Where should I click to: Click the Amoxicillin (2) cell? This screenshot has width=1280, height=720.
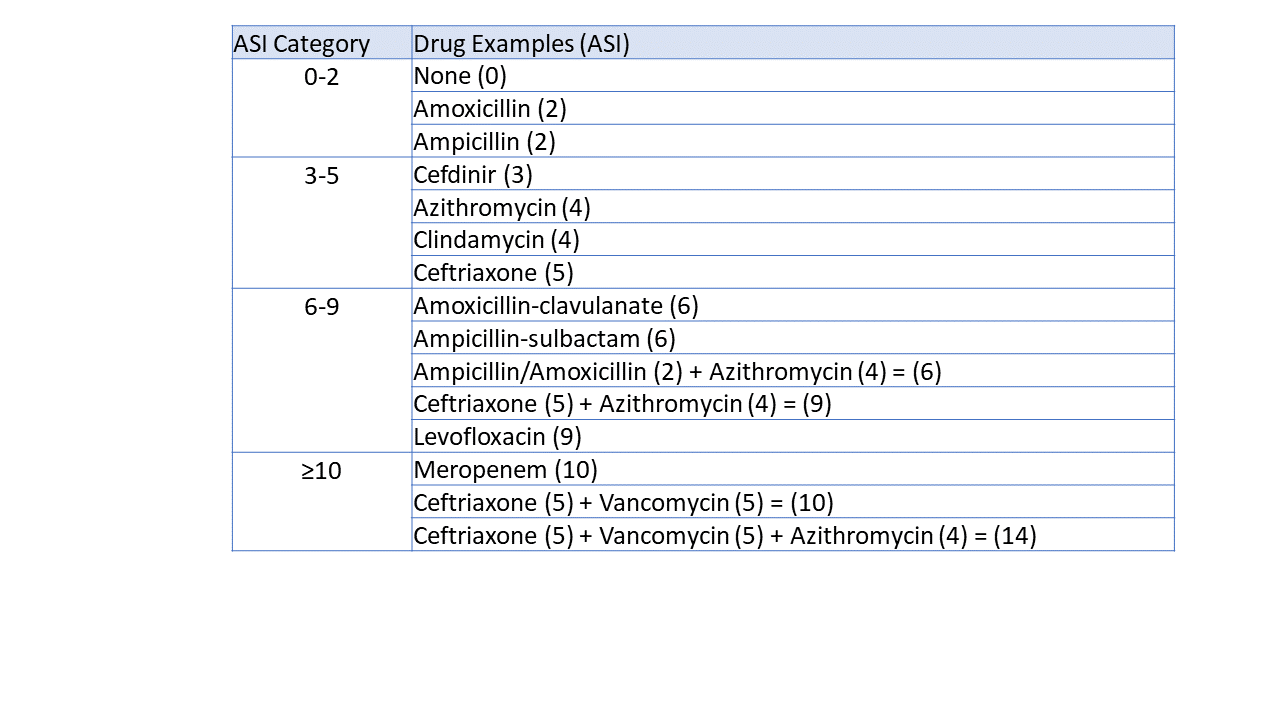coord(793,108)
